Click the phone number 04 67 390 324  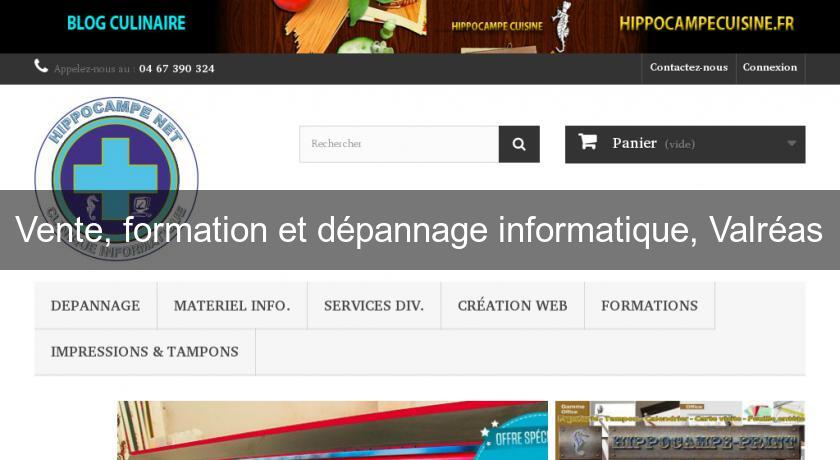(x=177, y=69)
